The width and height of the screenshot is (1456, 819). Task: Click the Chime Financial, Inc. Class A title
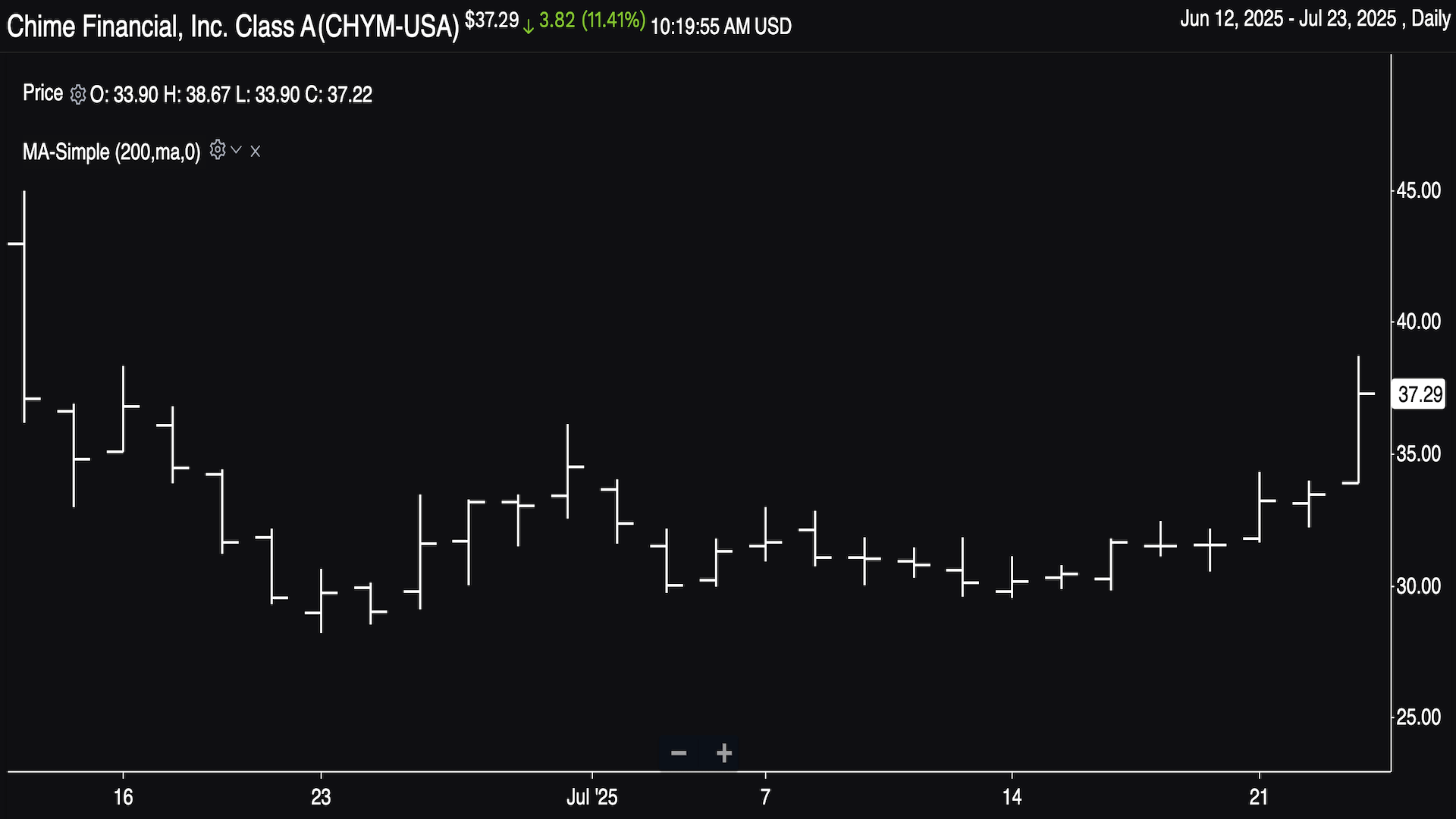(x=233, y=27)
